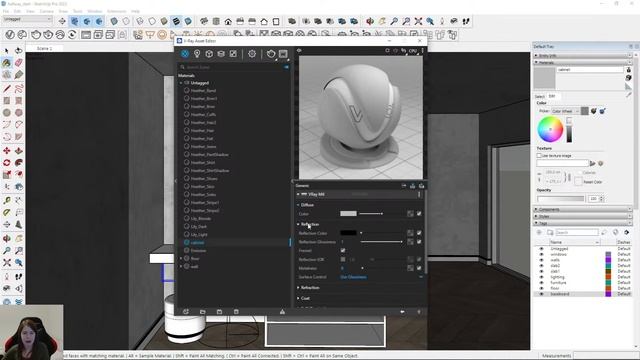Image resolution: width=640 pixels, height=360 pixels.
Task: Select the Move tool
Action: point(7,151)
